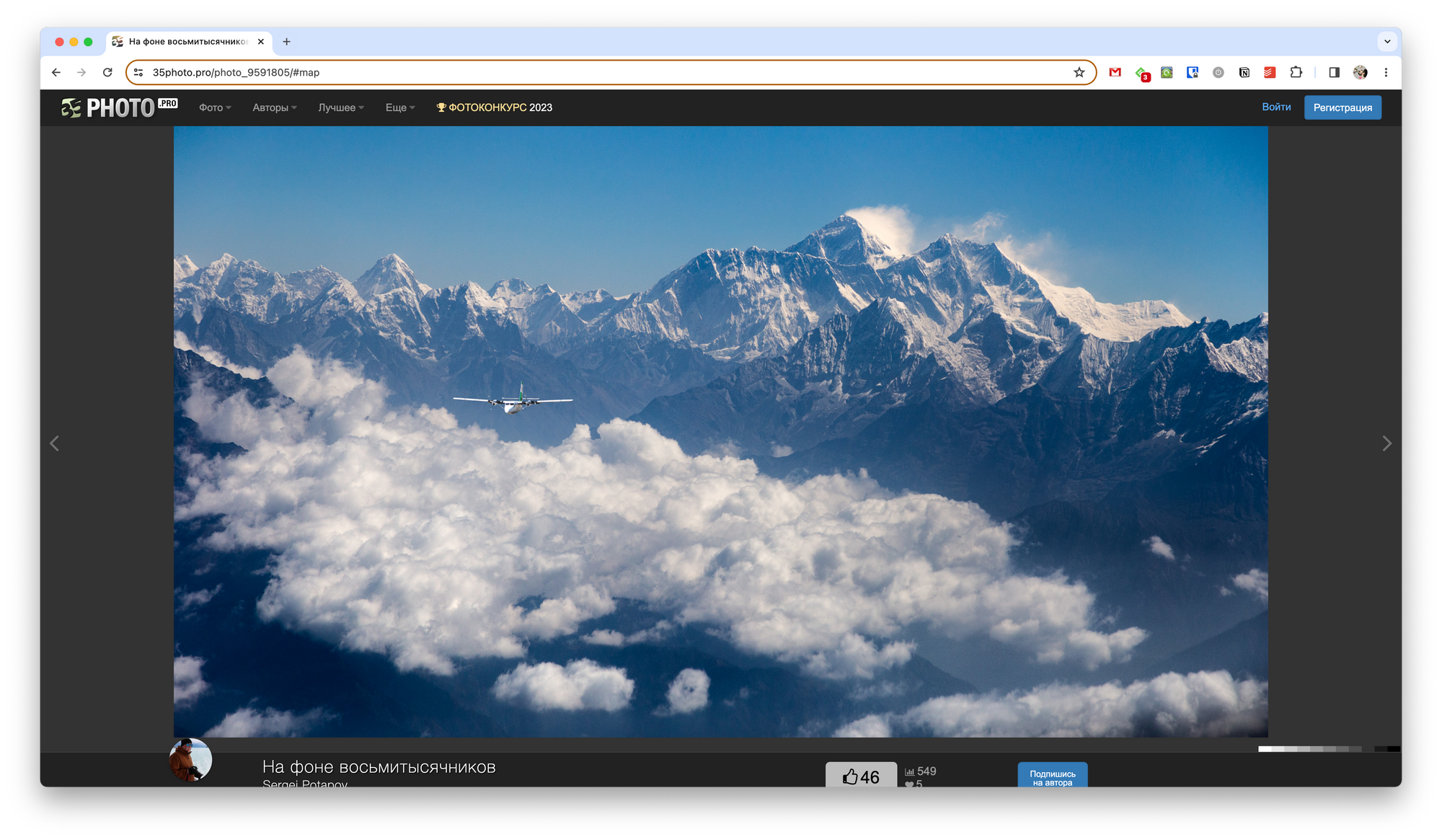
Task: Click the Подпишись на автора button
Action: point(1052,776)
